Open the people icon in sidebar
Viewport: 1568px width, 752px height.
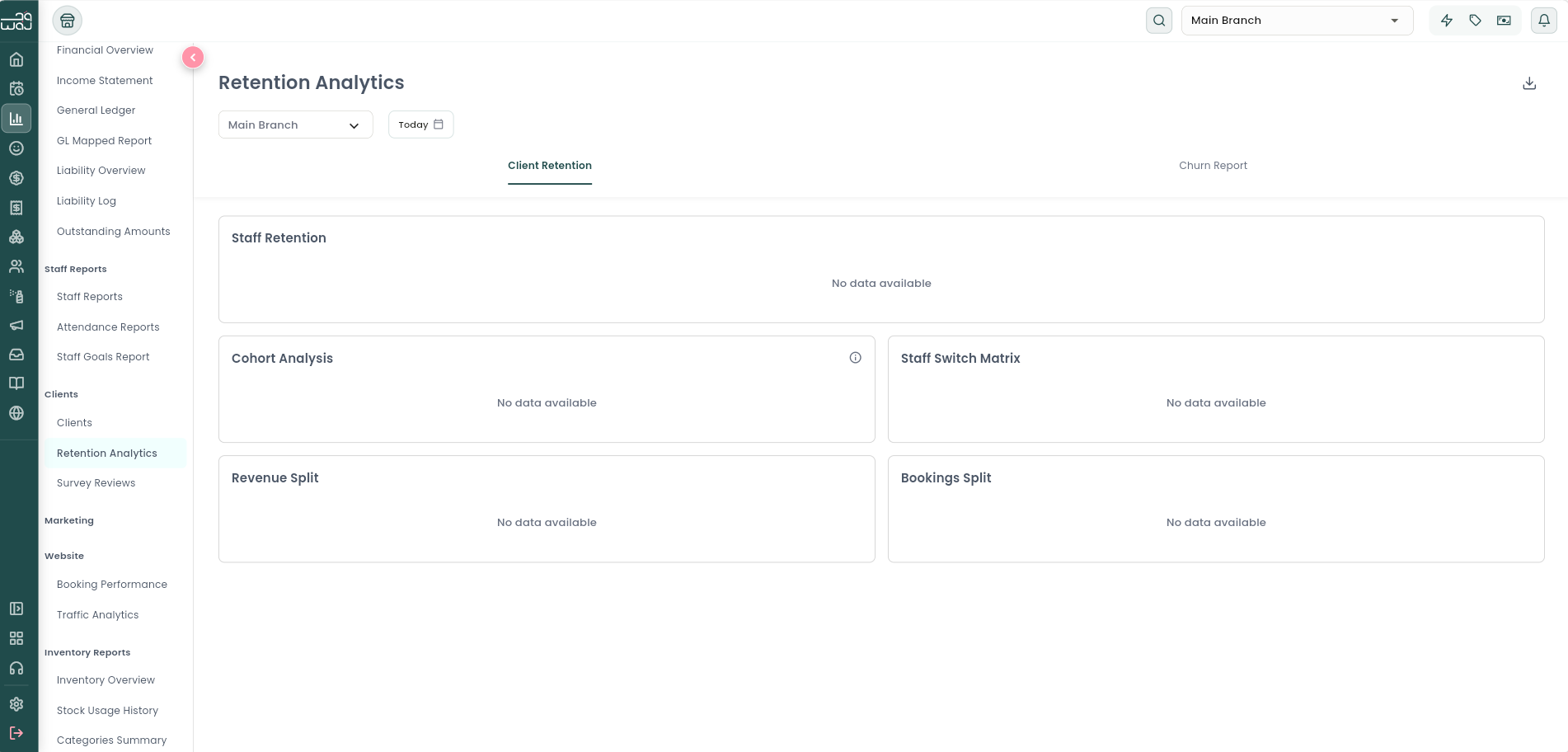click(16, 266)
